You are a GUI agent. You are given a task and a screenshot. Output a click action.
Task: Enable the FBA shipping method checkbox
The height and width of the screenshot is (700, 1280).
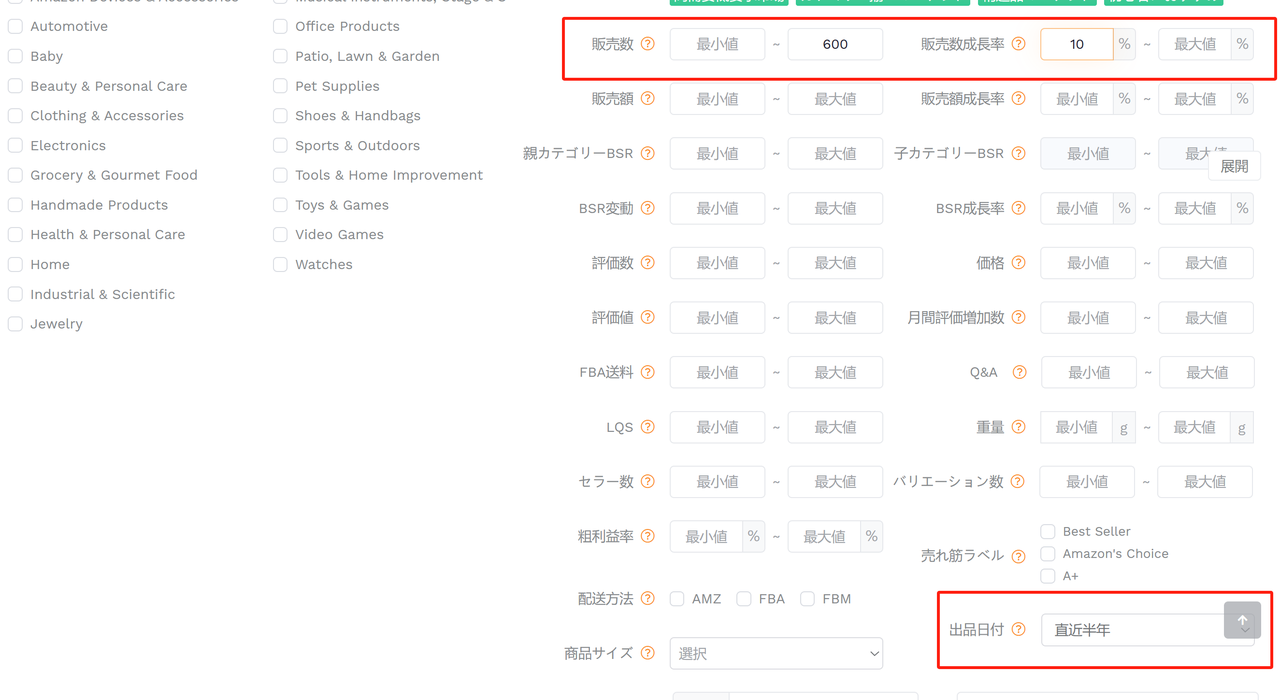(744, 599)
